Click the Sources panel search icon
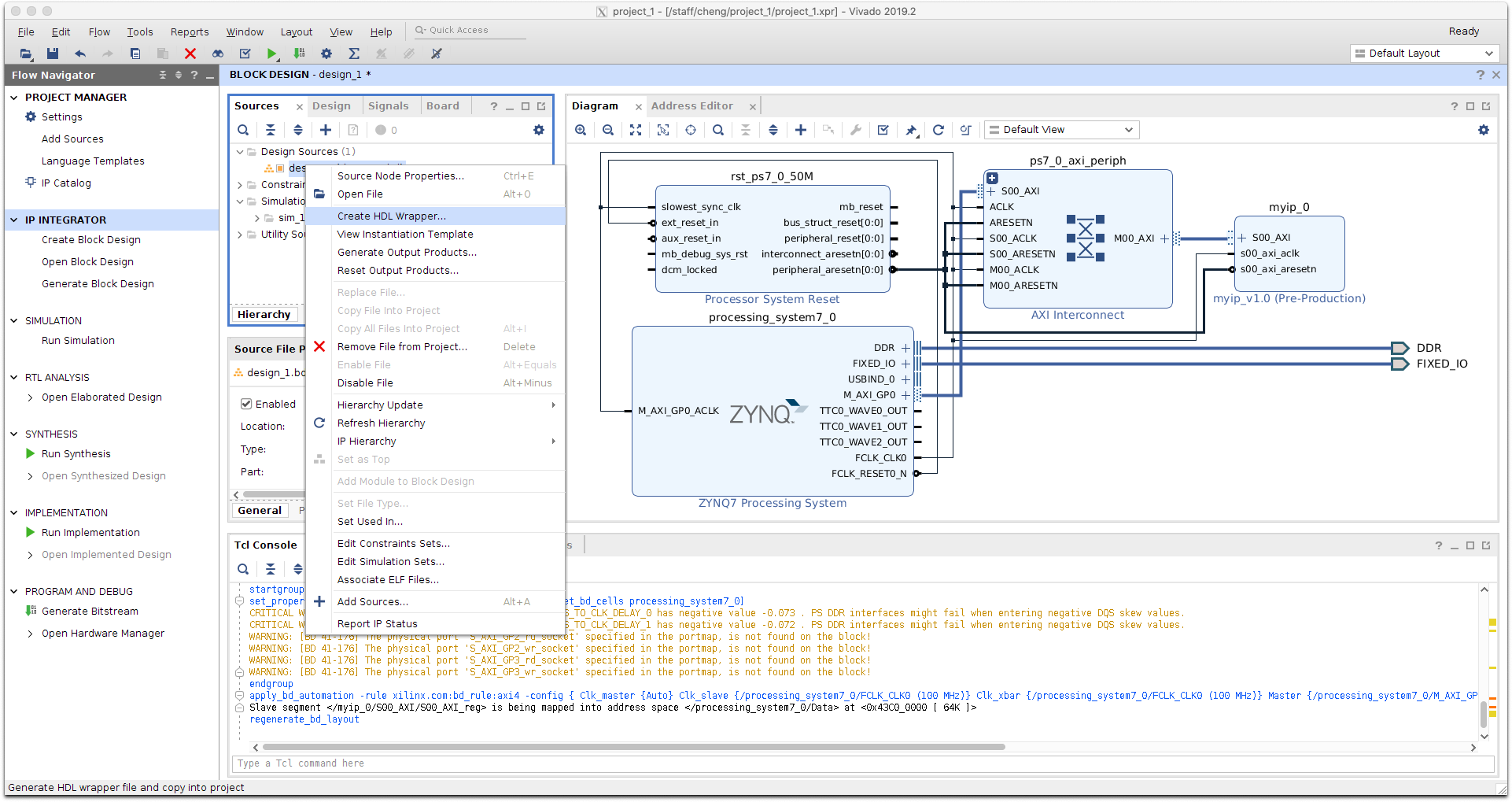The height and width of the screenshot is (802, 1512). click(x=243, y=130)
